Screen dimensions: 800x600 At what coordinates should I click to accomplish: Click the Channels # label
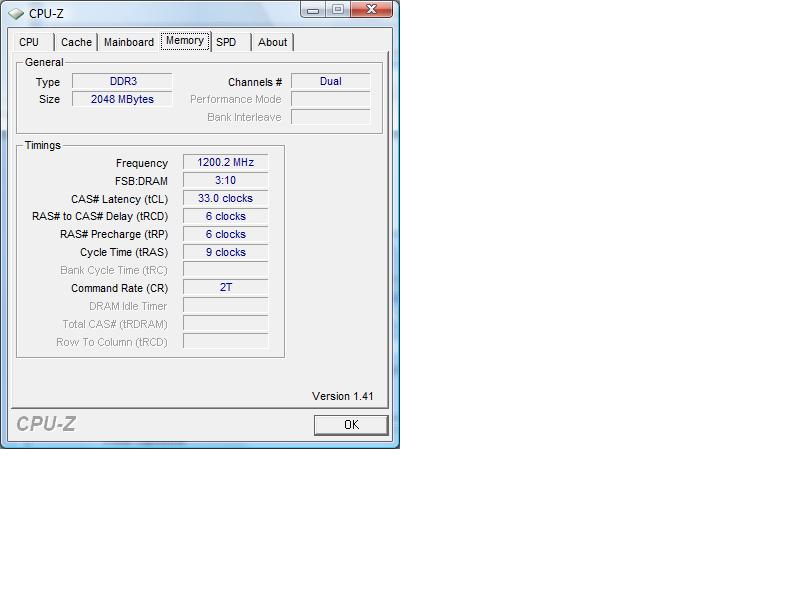coord(255,82)
